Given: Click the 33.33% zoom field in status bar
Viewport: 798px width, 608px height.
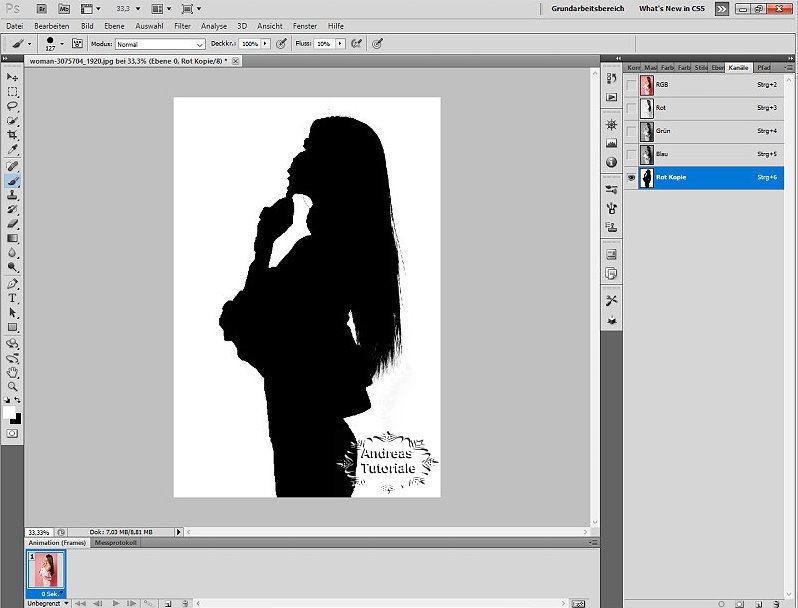Looking at the screenshot, I should tap(39, 532).
